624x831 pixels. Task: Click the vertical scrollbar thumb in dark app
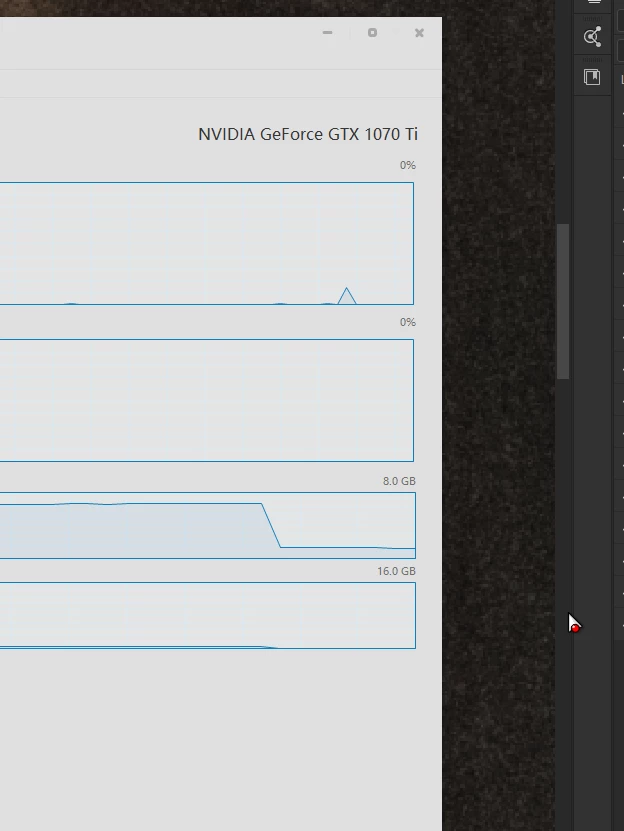coord(563,302)
